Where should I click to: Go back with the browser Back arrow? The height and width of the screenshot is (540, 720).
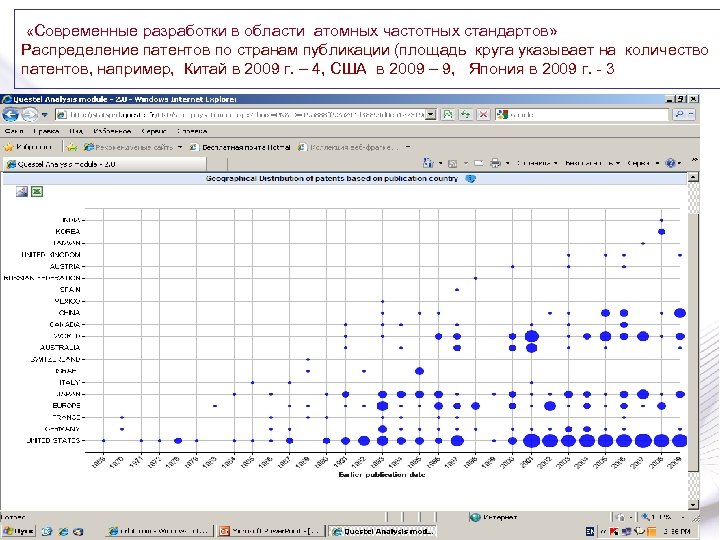[x=11, y=114]
